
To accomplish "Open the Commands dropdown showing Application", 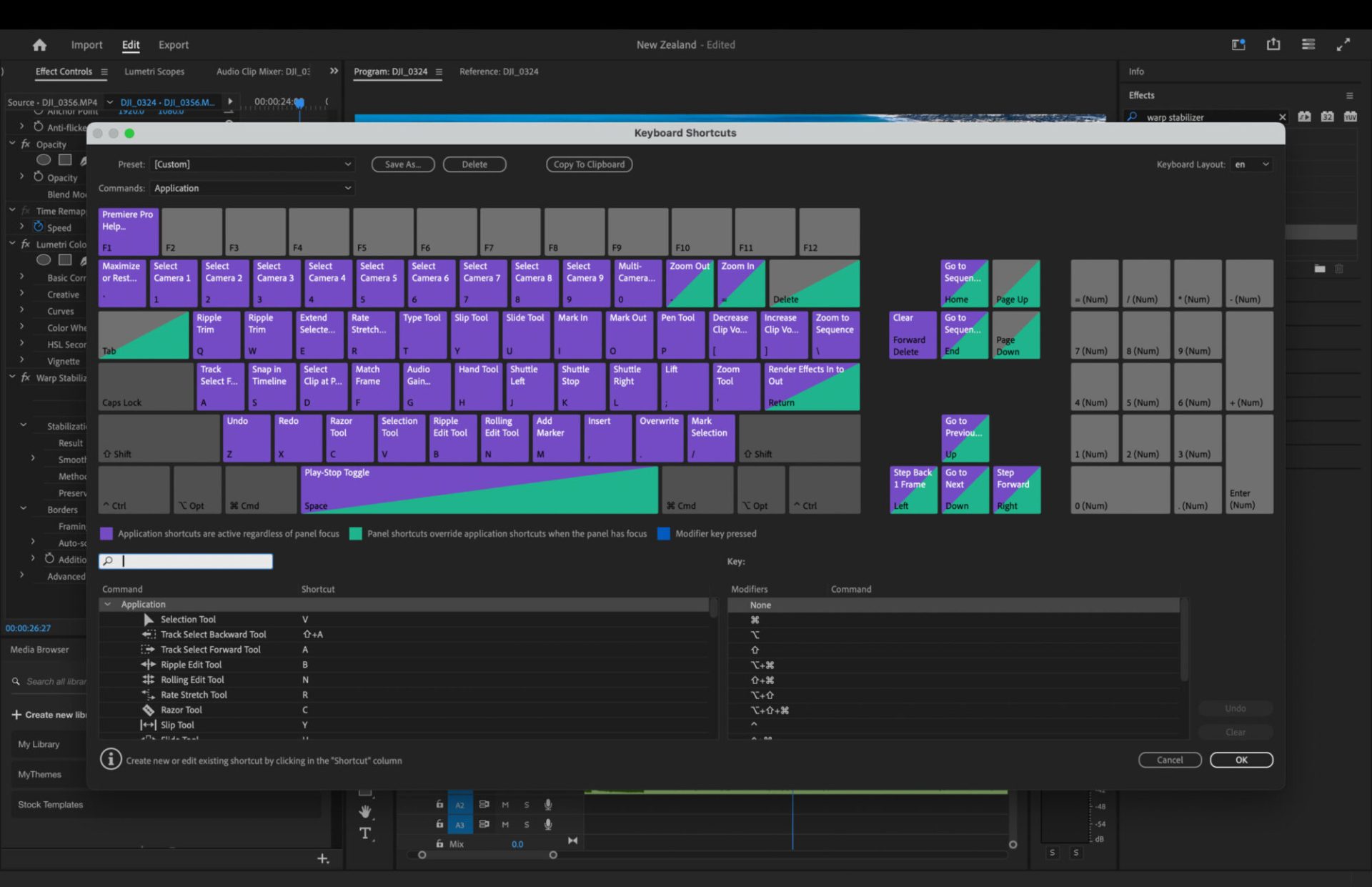I will pos(253,188).
